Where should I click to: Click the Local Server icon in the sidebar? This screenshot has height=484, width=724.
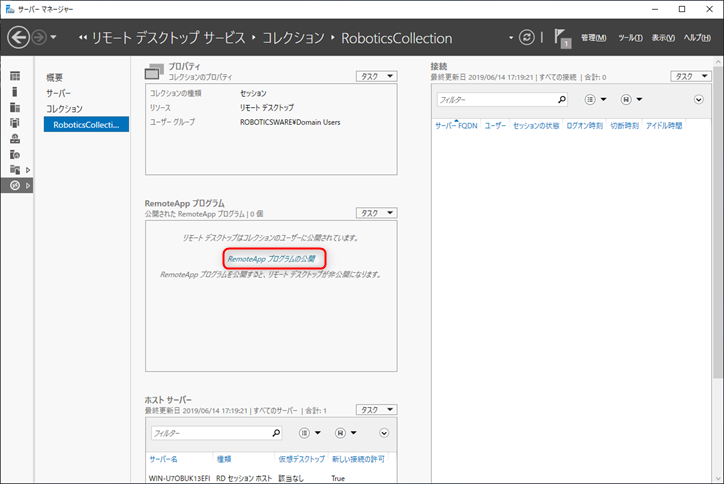pyautogui.click(x=14, y=92)
